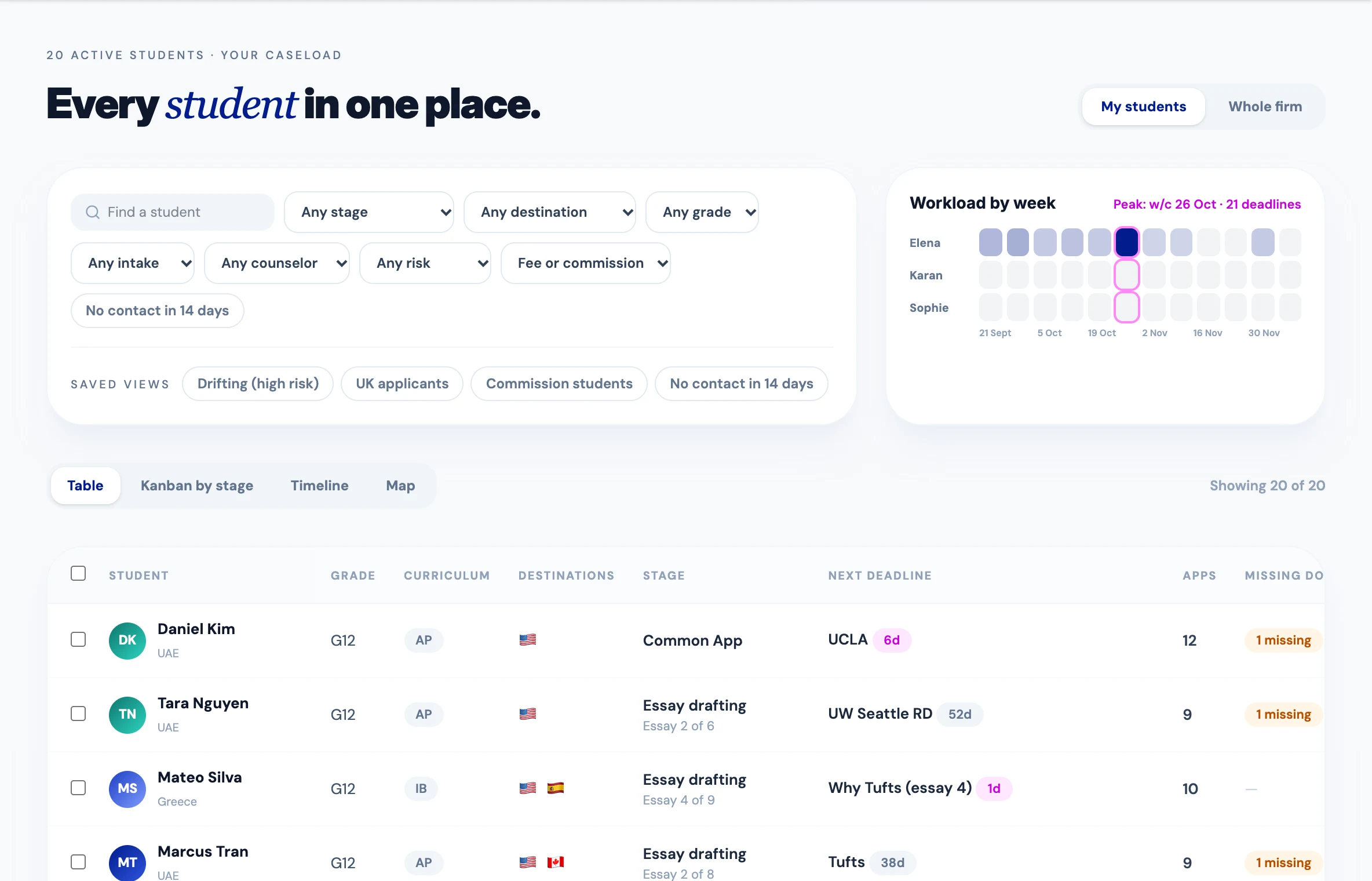Viewport: 1372px width, 881px height.
Task: Click Elena's dark peak-week workload cell
Action: tap(1127, 242)
